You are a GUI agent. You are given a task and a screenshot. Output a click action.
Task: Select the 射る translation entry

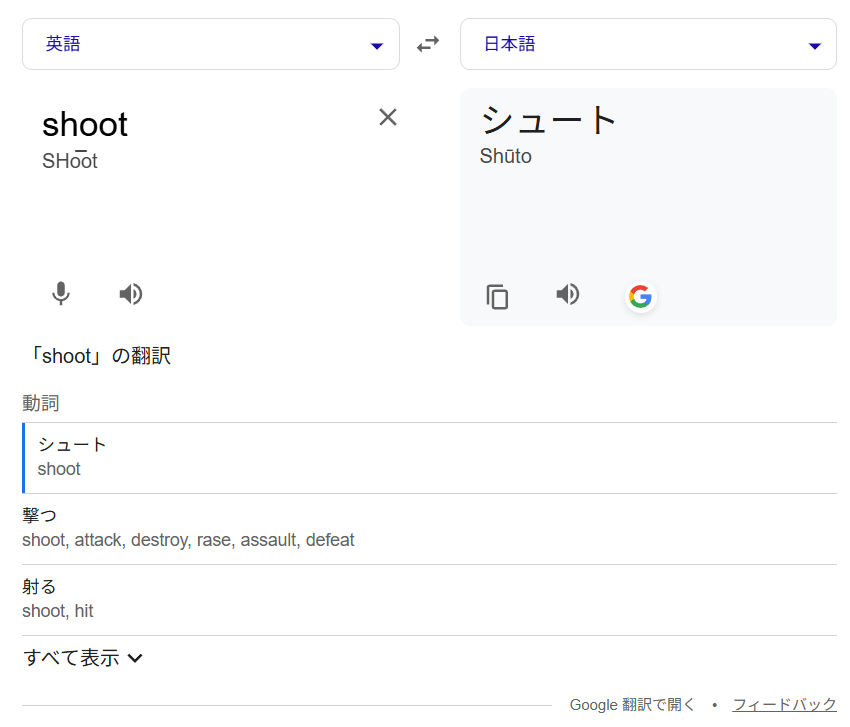(x=40, y=587)
